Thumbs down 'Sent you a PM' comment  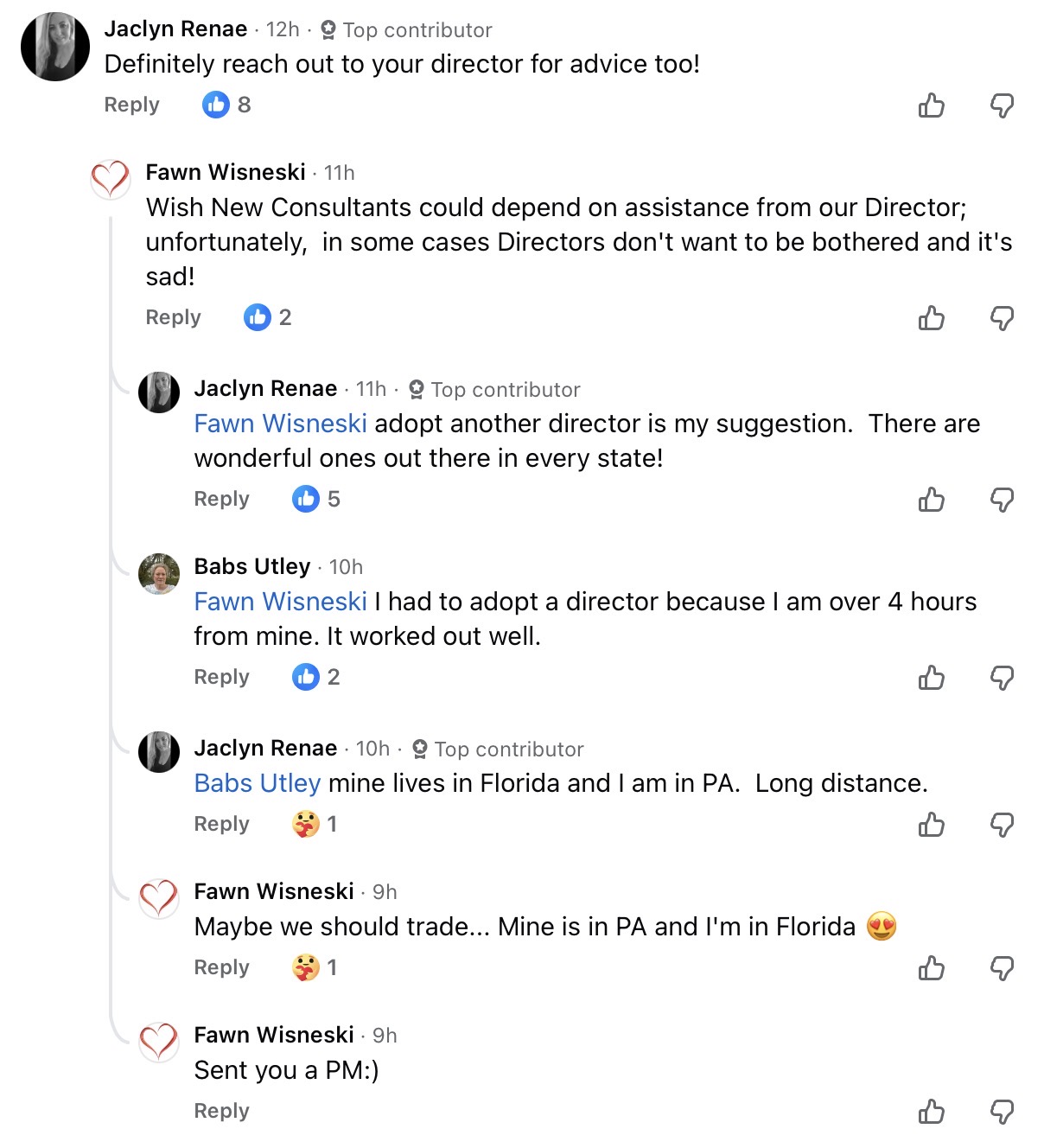tap(1002, 1112)
